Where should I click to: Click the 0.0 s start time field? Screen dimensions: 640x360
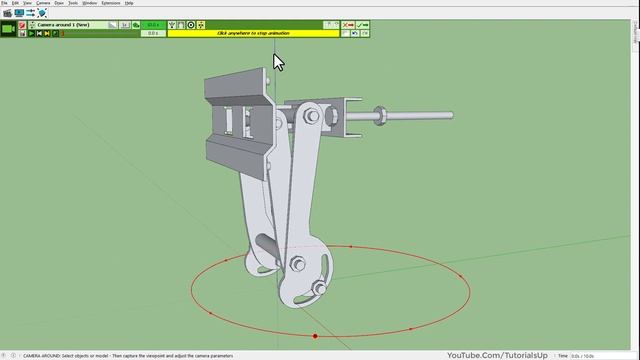(x=153, y=33)
